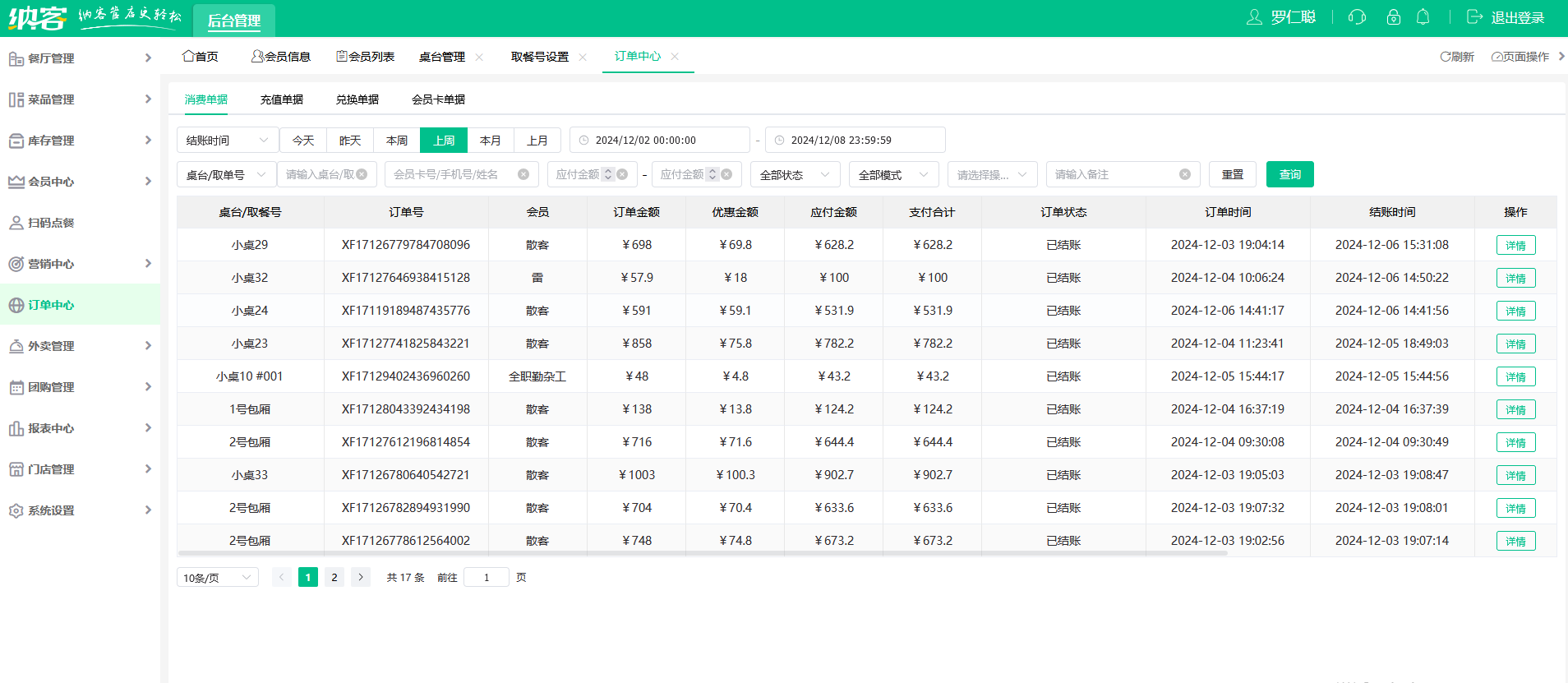
Task: Clear the 请输入备注 field with its clear icon
Action: pyautogui.click(x=1184, y=174)
